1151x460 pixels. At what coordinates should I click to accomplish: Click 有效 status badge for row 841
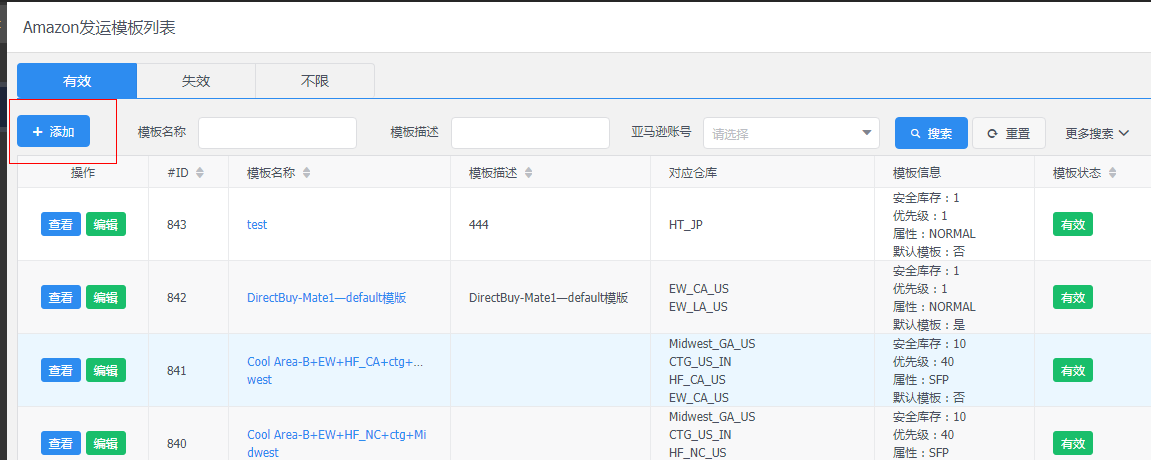(x=1072, y=370)
